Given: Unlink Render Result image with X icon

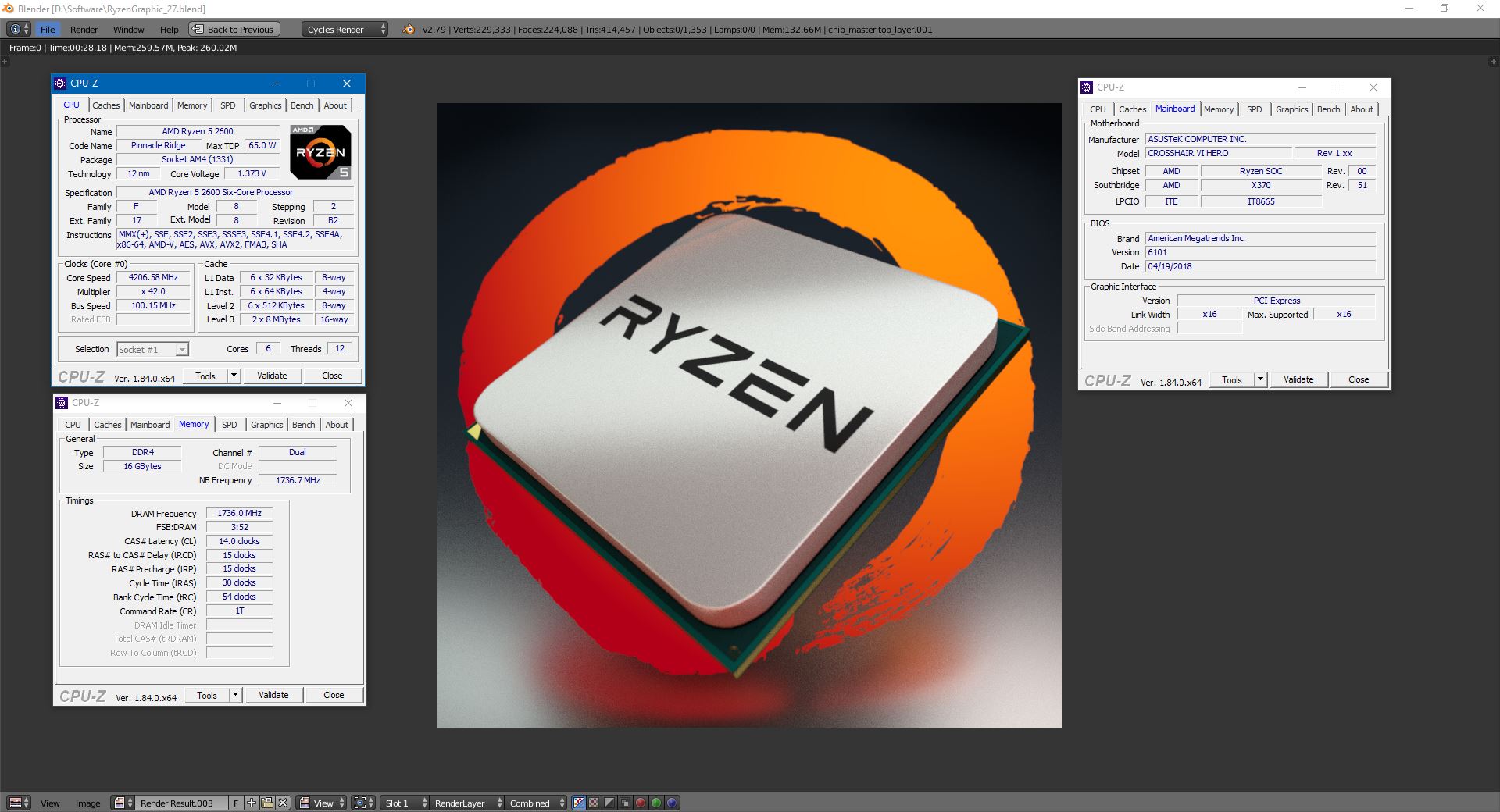Looking at the screenshot, I should (x=283, y=803).
